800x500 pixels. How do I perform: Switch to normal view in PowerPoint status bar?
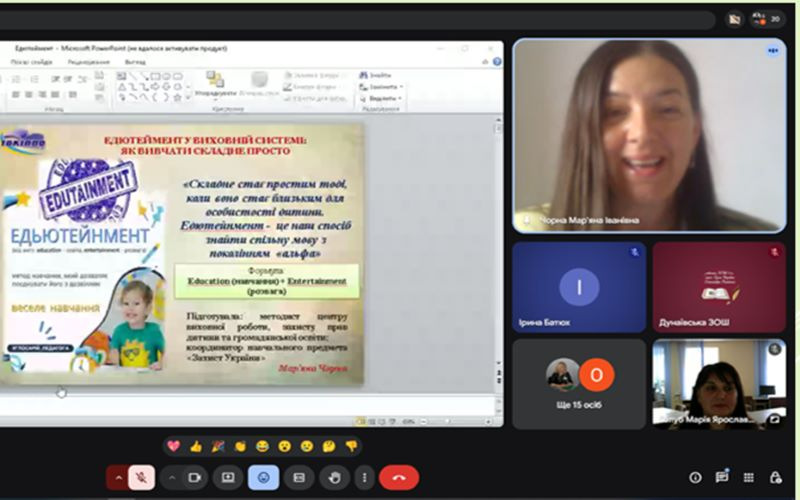click(361, 421)
